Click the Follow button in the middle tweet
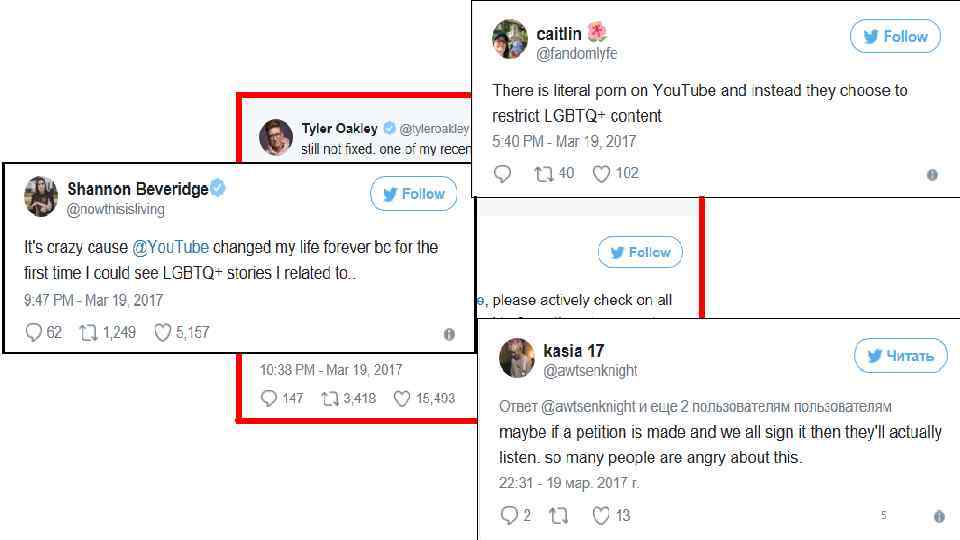The height and width of the screenshot is (540, 960). tap(640, 253)
